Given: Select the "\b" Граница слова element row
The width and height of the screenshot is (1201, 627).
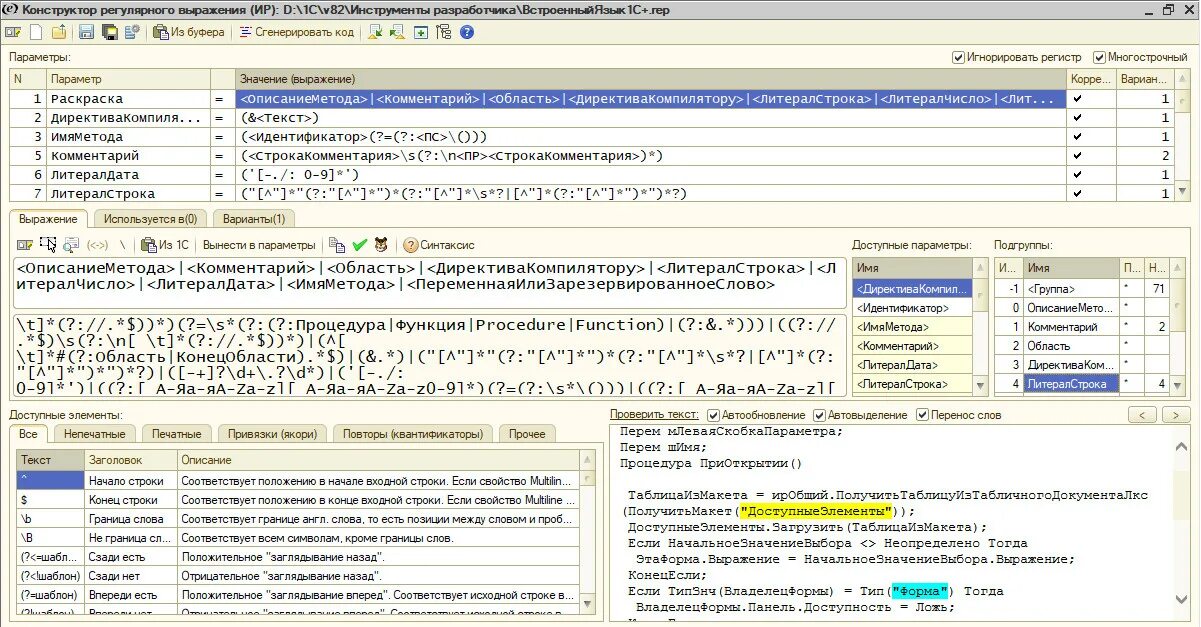Looking at the screenshot, I should [x=297, y=519].
